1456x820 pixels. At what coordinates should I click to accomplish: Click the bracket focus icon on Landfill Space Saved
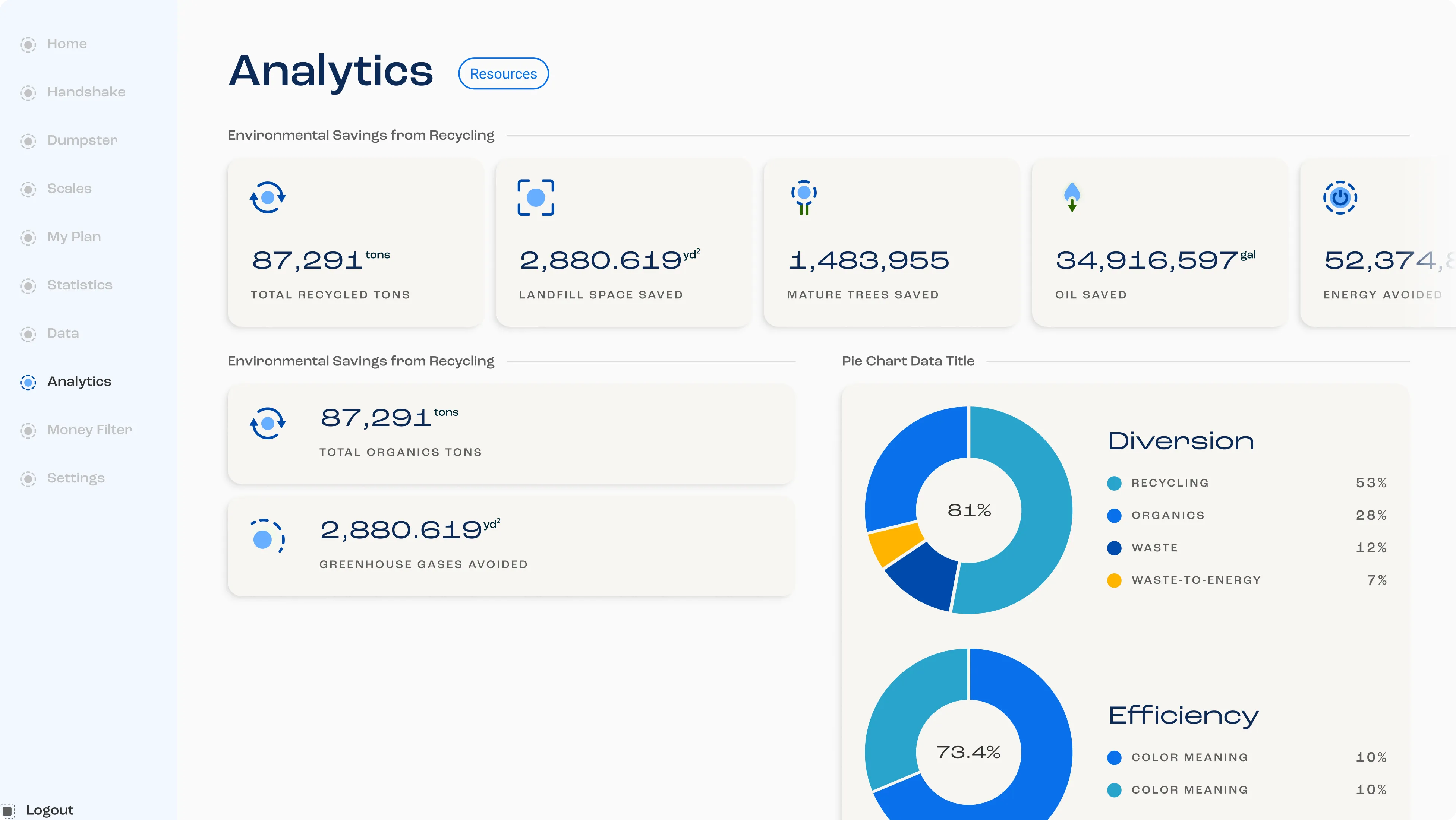(x=536, y=197)
